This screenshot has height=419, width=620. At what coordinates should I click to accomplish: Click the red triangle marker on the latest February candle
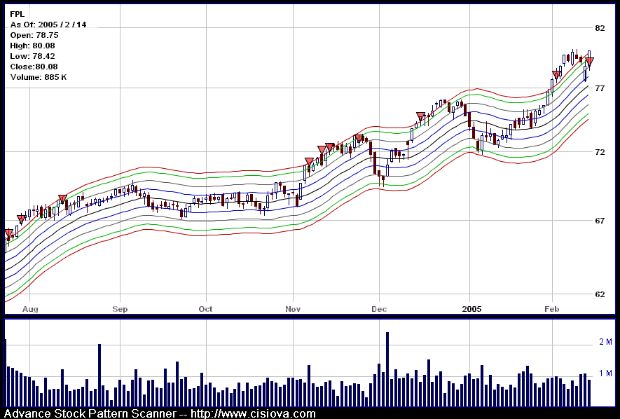[x=589, y=61]
